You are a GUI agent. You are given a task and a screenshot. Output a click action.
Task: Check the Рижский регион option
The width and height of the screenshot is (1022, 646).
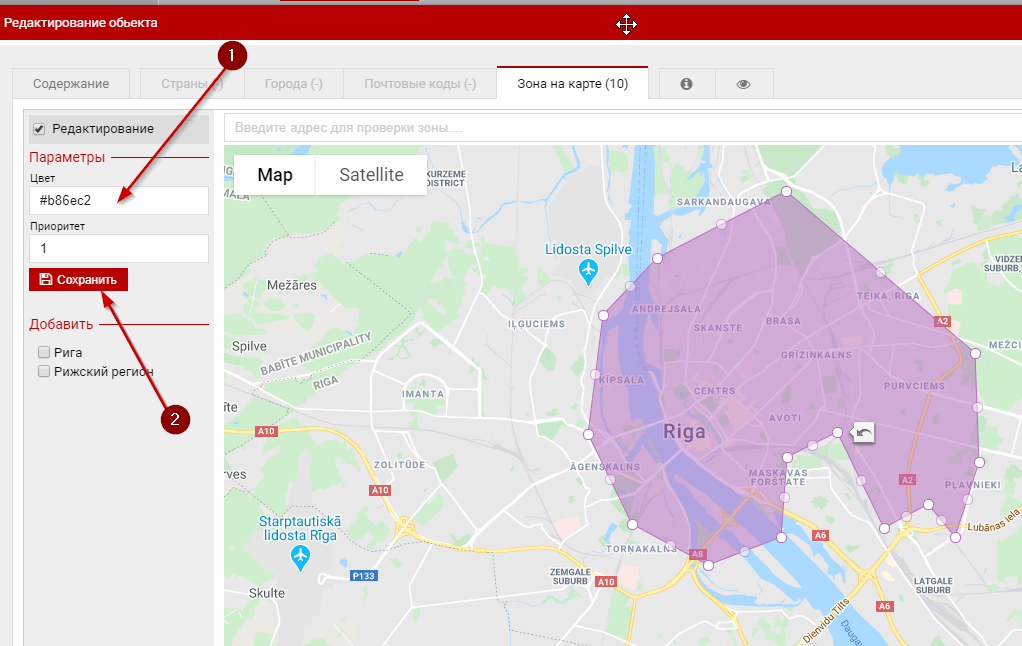pos(44,371)
